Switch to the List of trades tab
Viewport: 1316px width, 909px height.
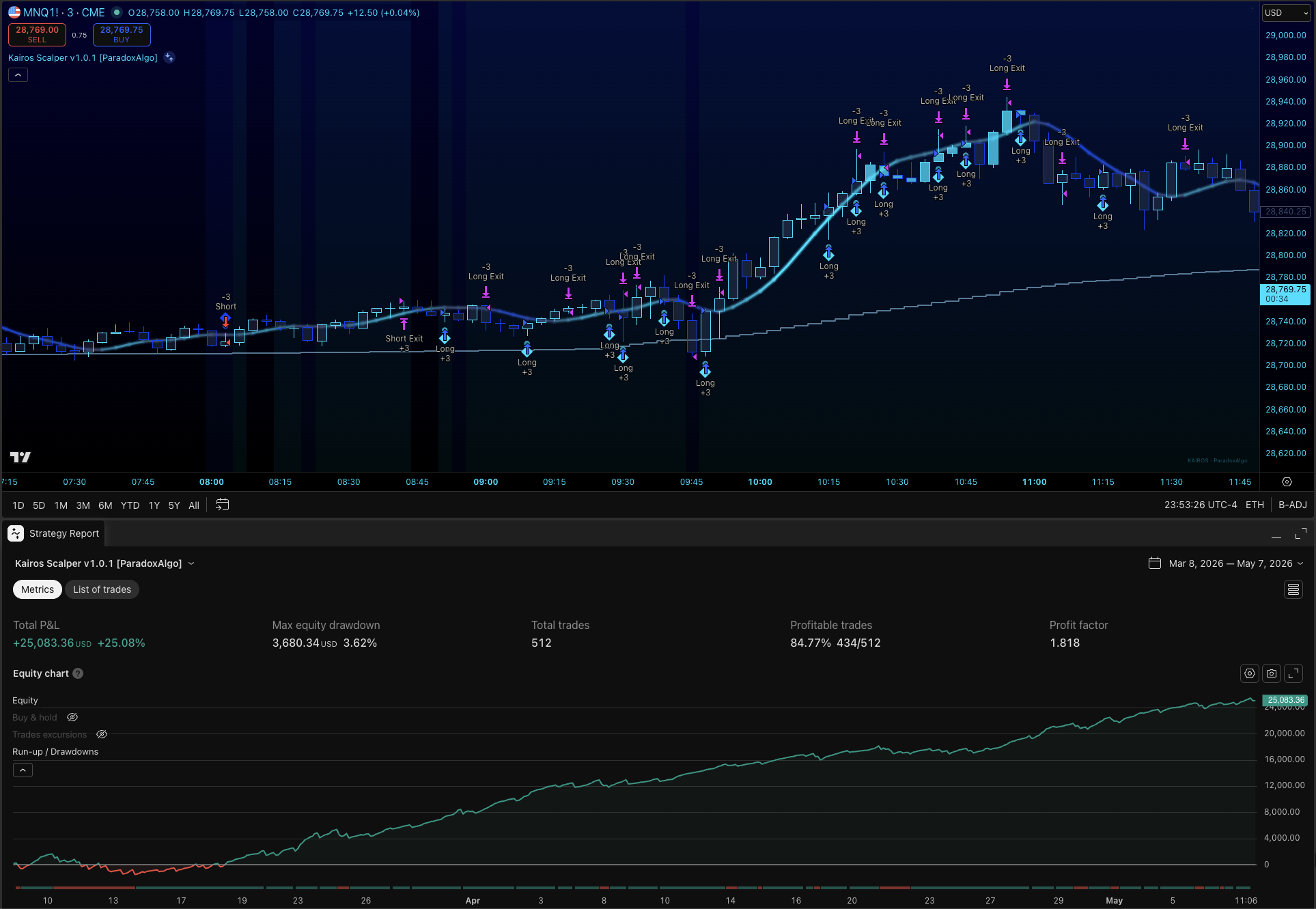(102, 589)
